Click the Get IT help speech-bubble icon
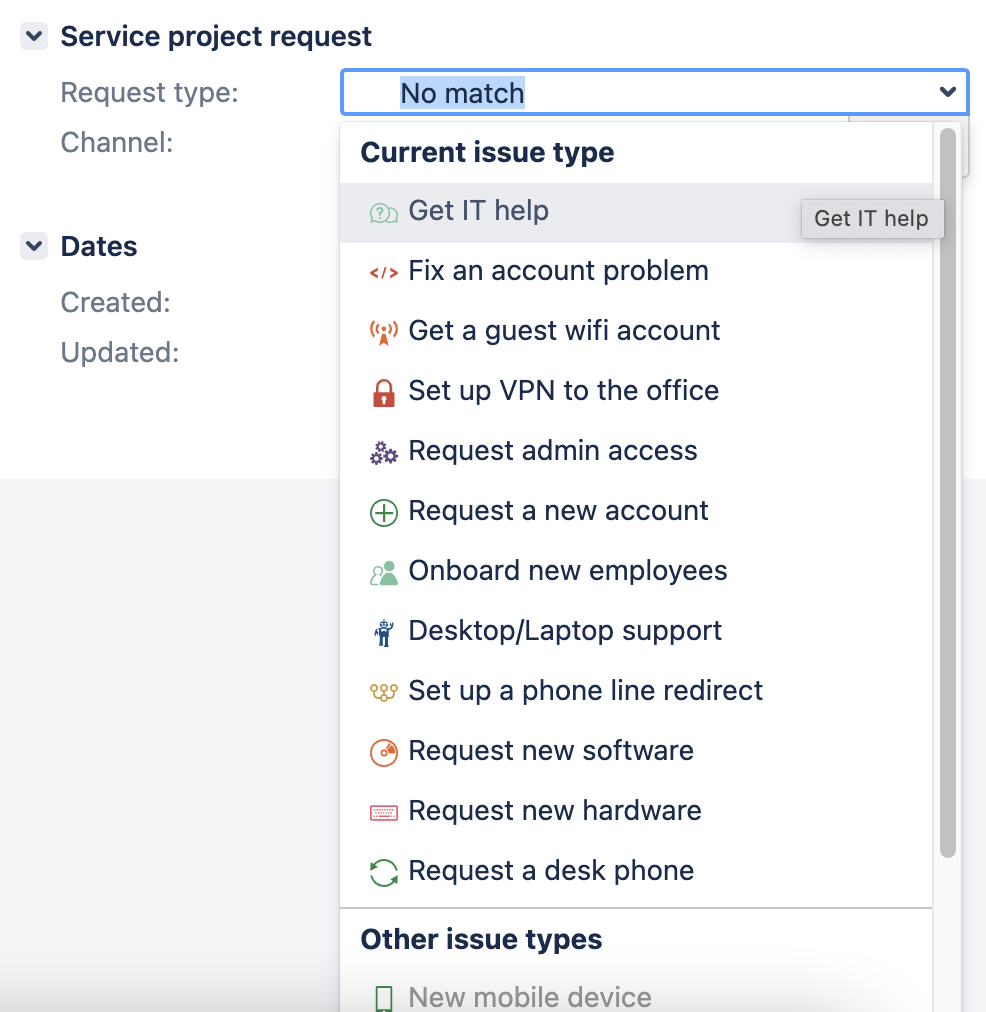The image size is (986, 1012). (x=384, y=212)
